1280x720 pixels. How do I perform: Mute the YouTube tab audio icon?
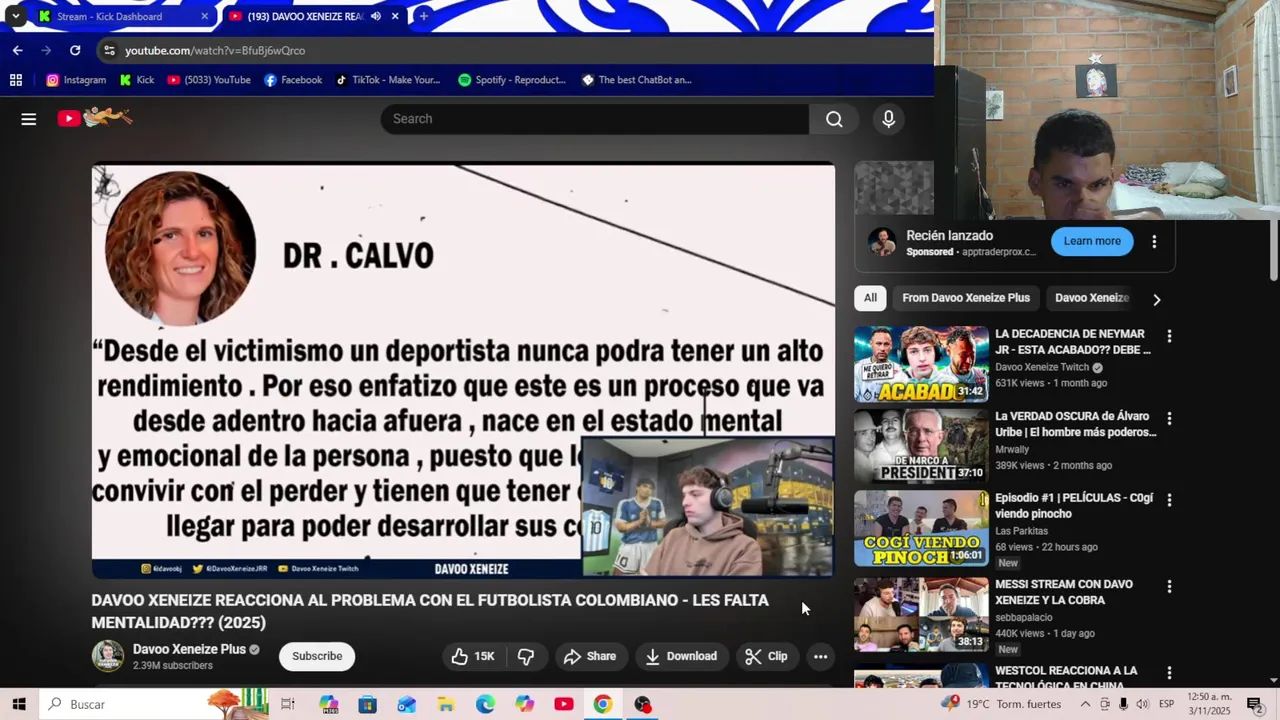tap(376, 16)
